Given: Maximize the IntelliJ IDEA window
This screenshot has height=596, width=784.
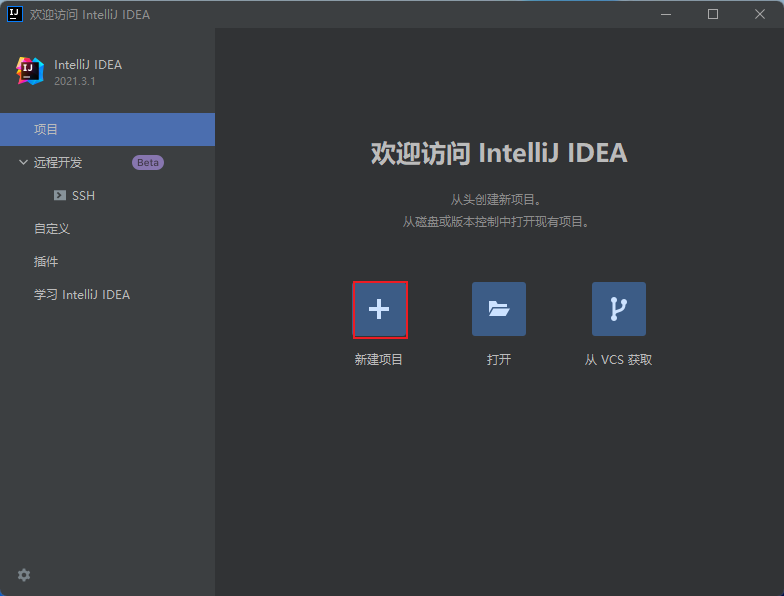Looking at the screenshot, I should [713, 14].
